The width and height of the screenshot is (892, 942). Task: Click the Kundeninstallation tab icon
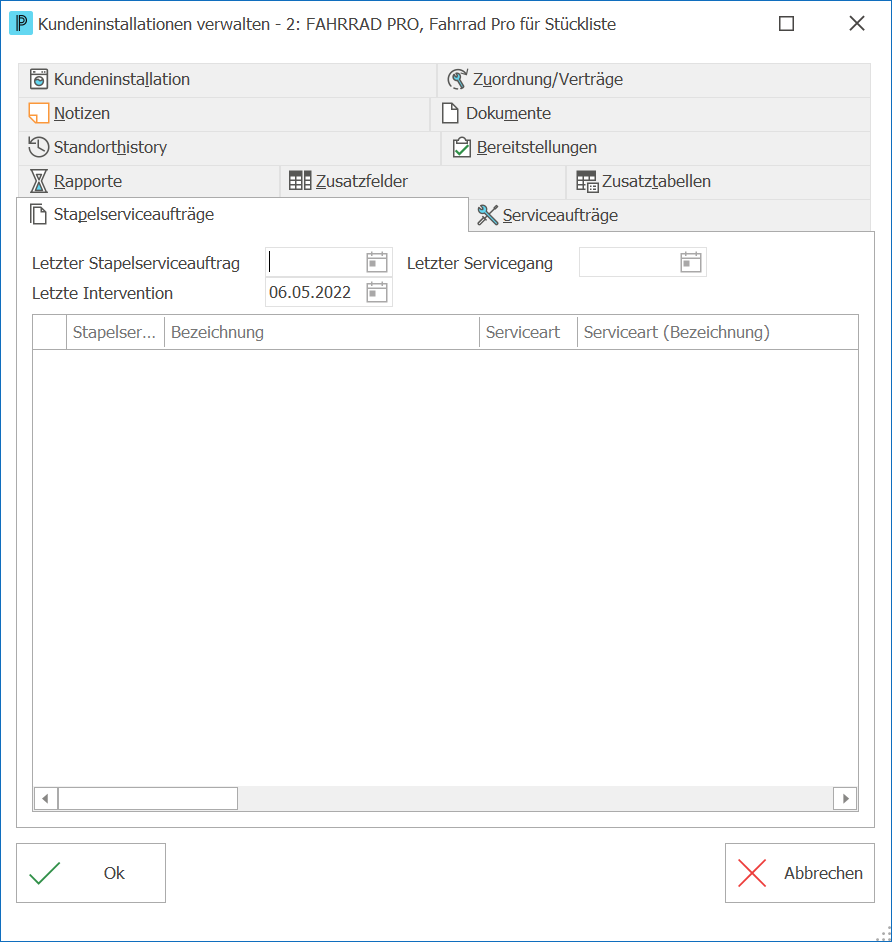click(39, 79)
